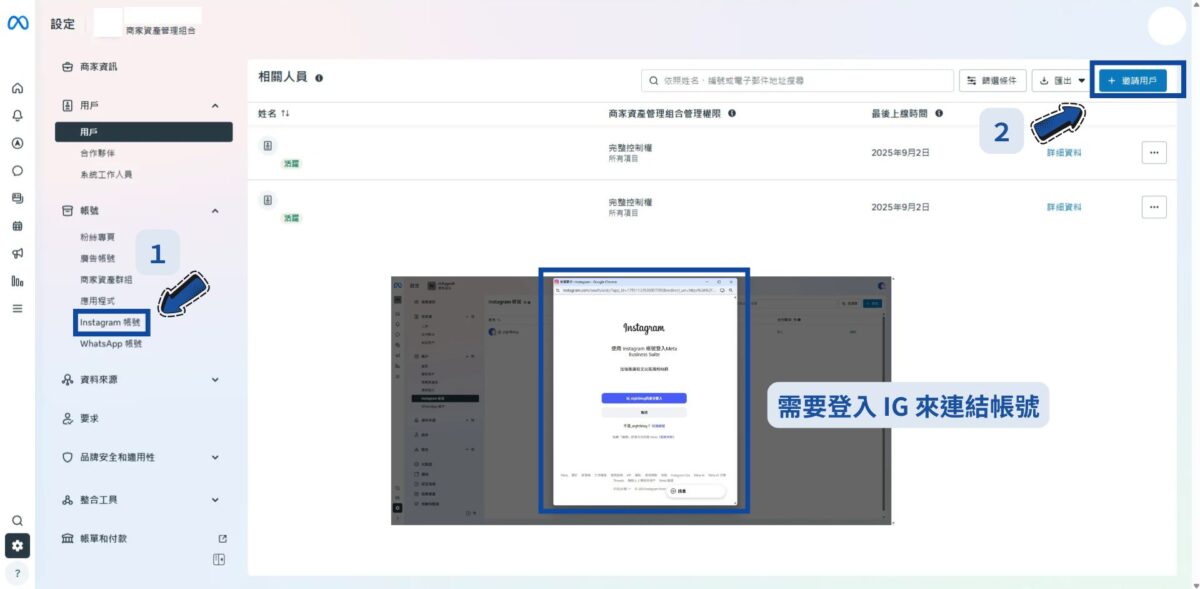Screen dimensions: 1200x589
Task: Open 要求 menu item
Action: [x=89, y=419]
